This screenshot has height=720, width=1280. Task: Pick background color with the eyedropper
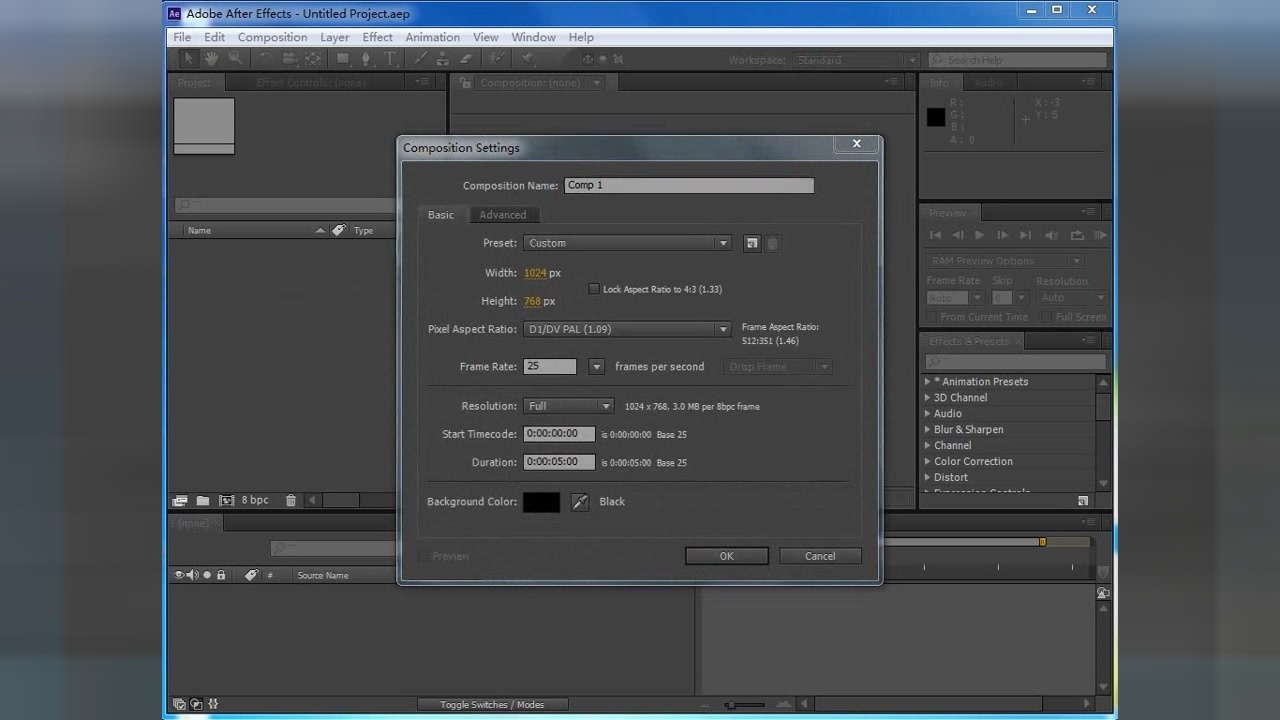click(x=580, y=502)
